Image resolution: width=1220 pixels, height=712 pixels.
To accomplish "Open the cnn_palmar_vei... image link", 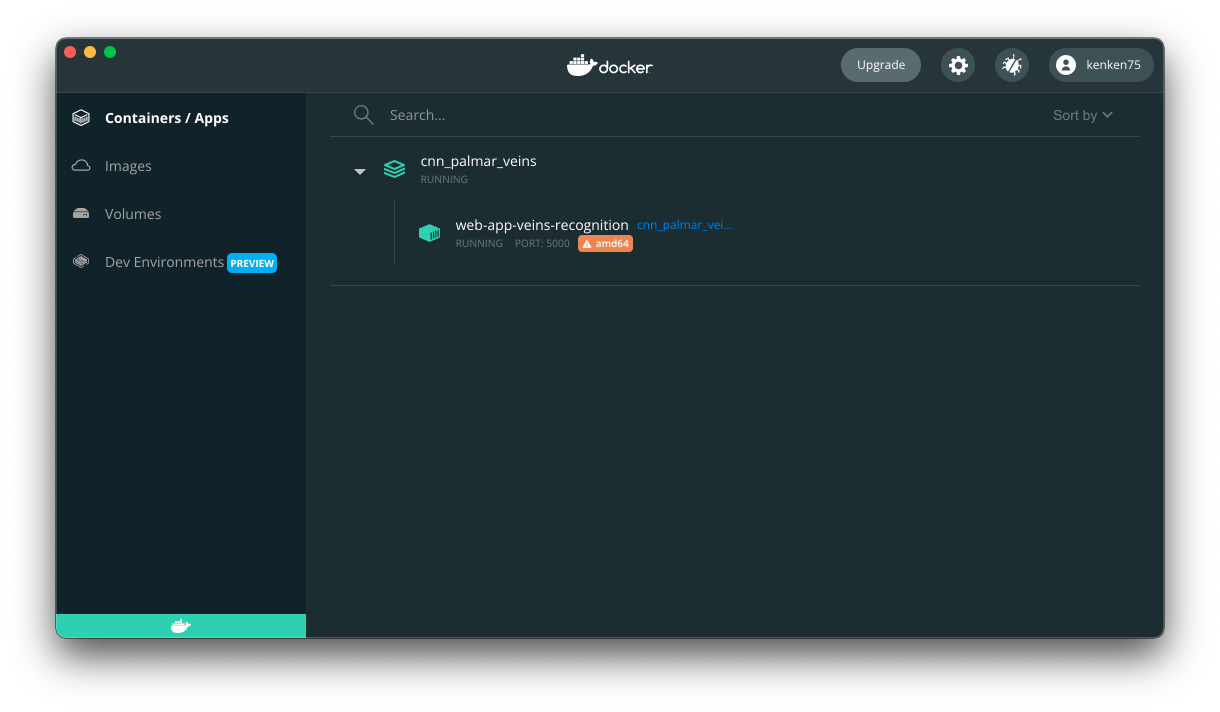I will tap(685, 225).
